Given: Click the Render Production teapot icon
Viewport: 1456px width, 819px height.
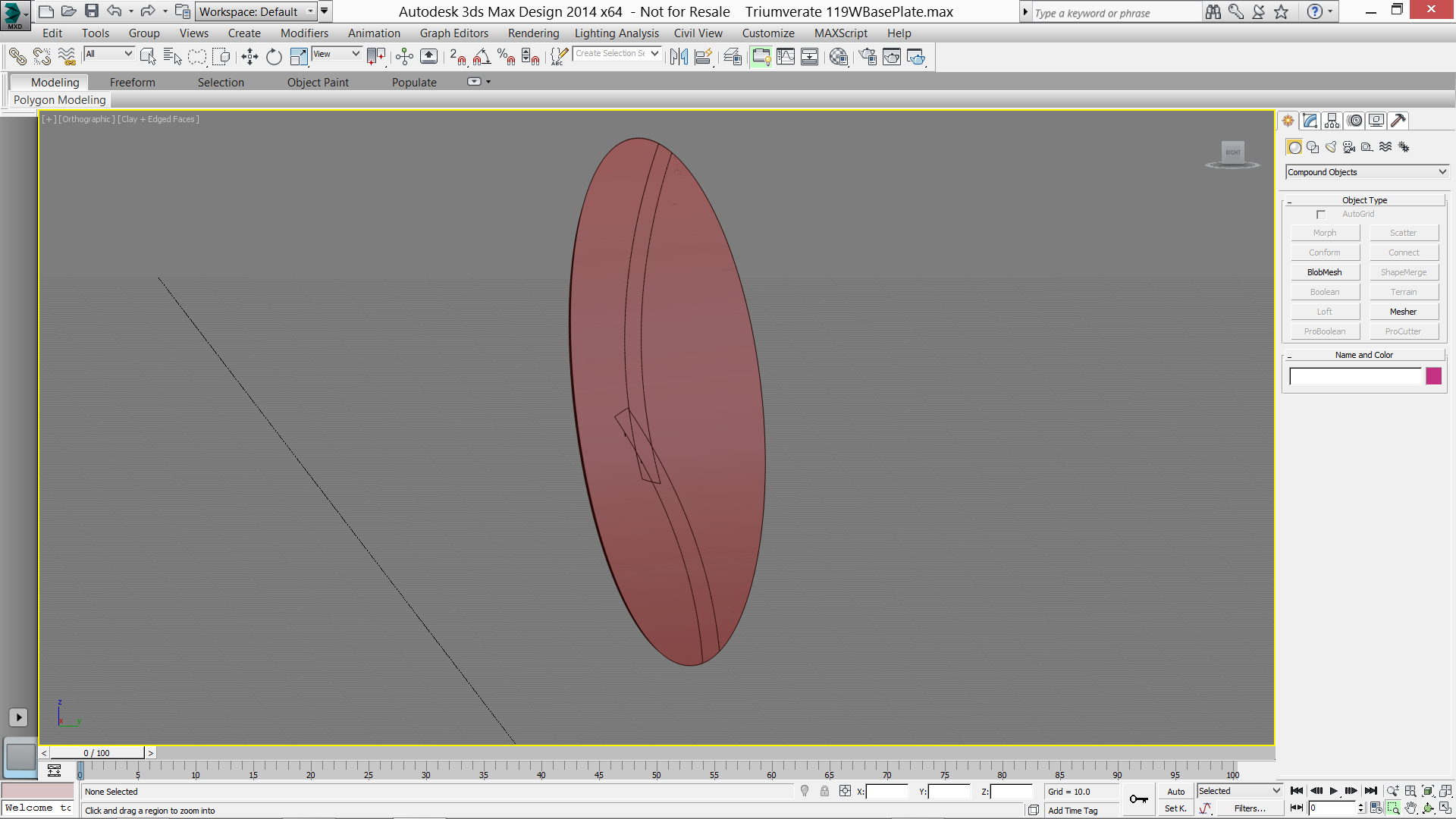Looking at the screenshot, I should [x=916, y=56].
